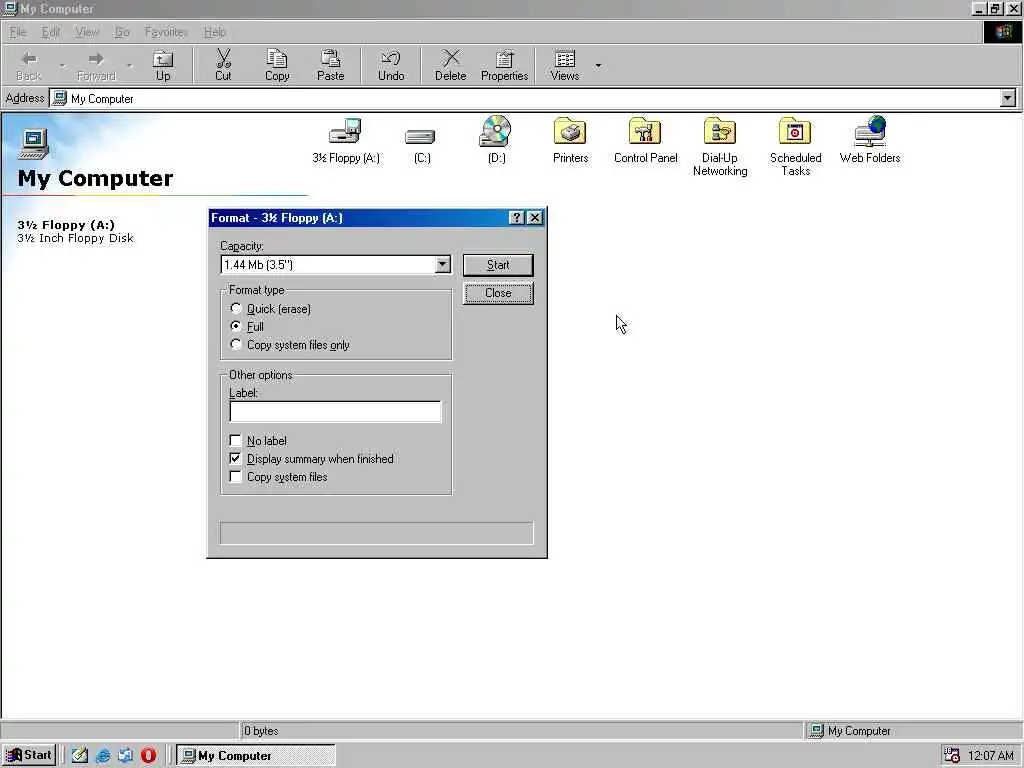Click the Outlook Express Quick Launch icon

(125, 756)
